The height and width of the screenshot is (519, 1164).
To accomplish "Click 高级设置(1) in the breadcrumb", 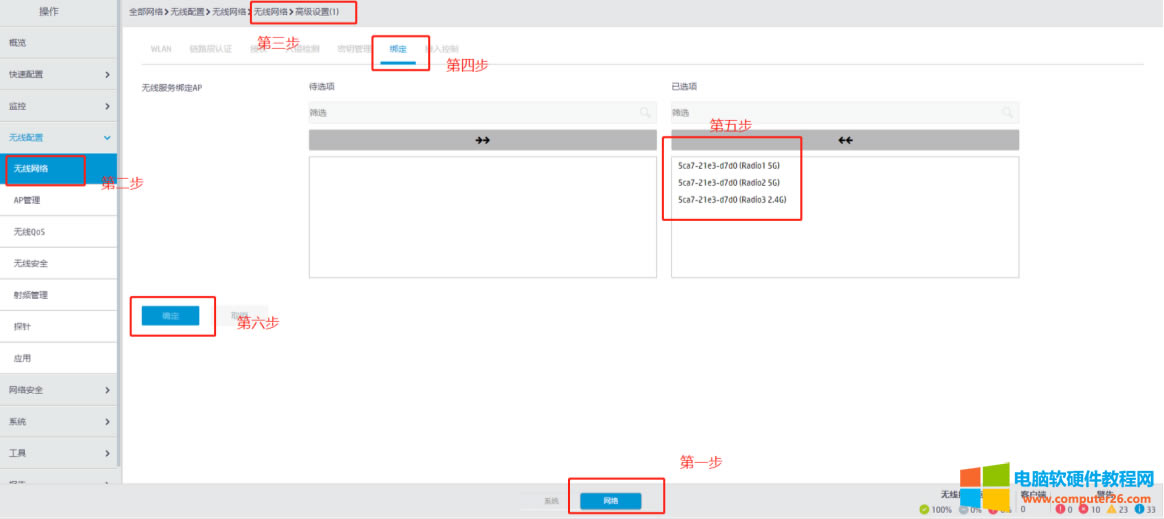I will pyautogui.click(x=317, y=12).
